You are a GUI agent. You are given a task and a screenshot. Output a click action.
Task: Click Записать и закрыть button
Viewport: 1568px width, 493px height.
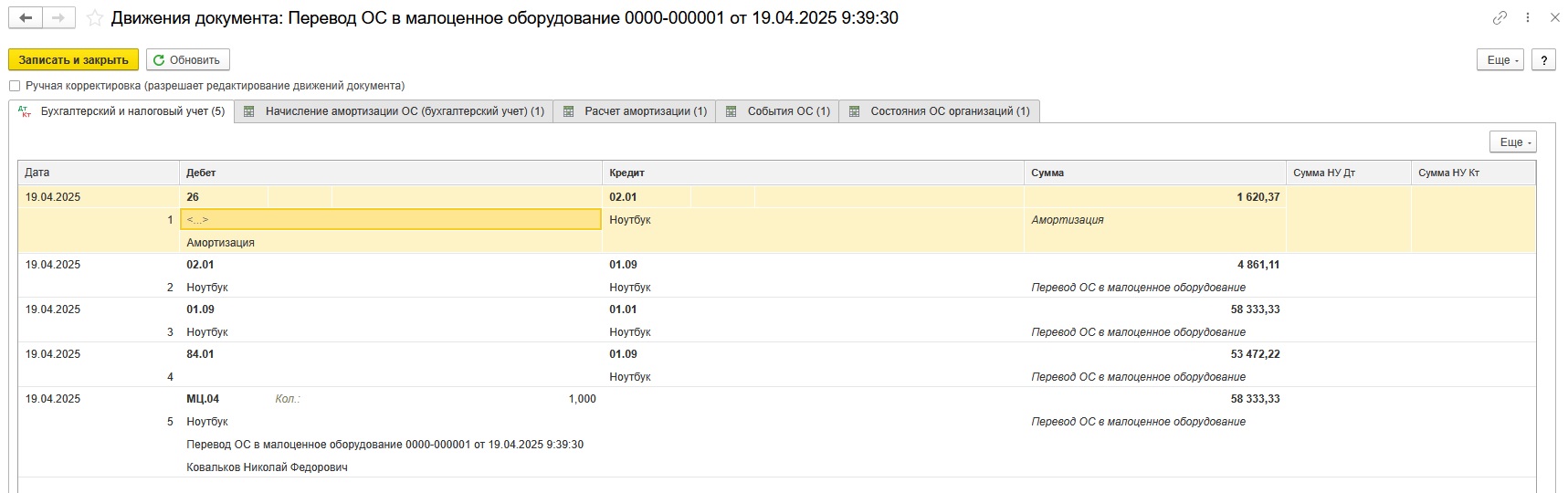tap(73, 60)
